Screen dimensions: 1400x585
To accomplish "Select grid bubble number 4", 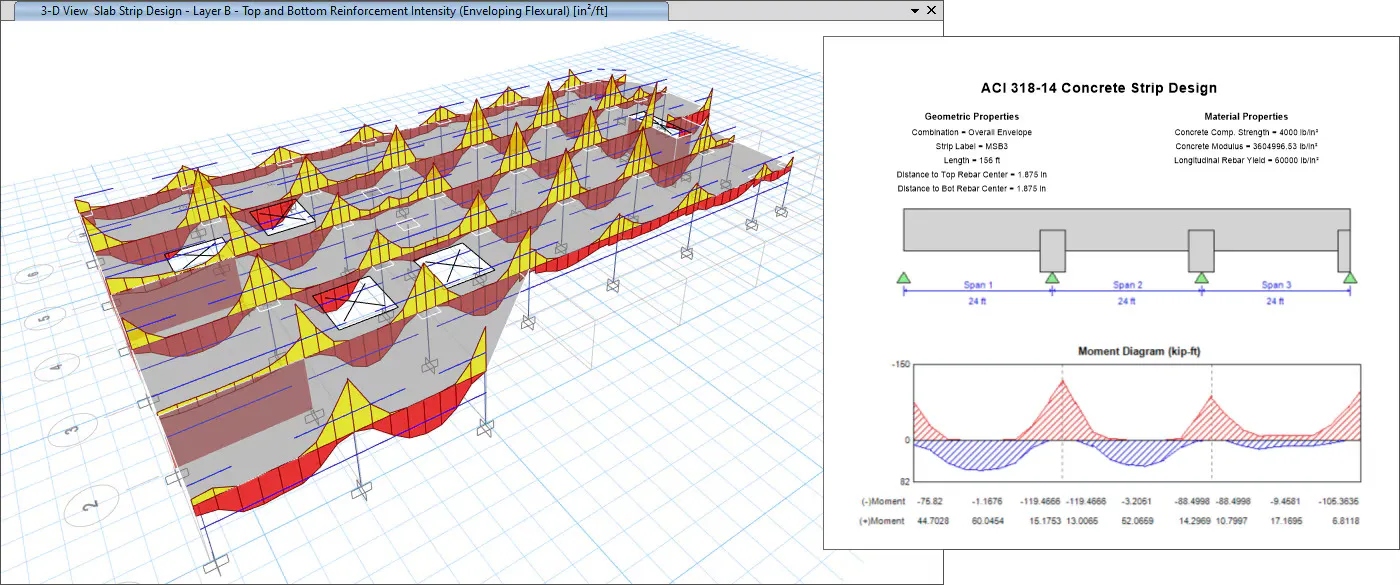I will 57,368.
